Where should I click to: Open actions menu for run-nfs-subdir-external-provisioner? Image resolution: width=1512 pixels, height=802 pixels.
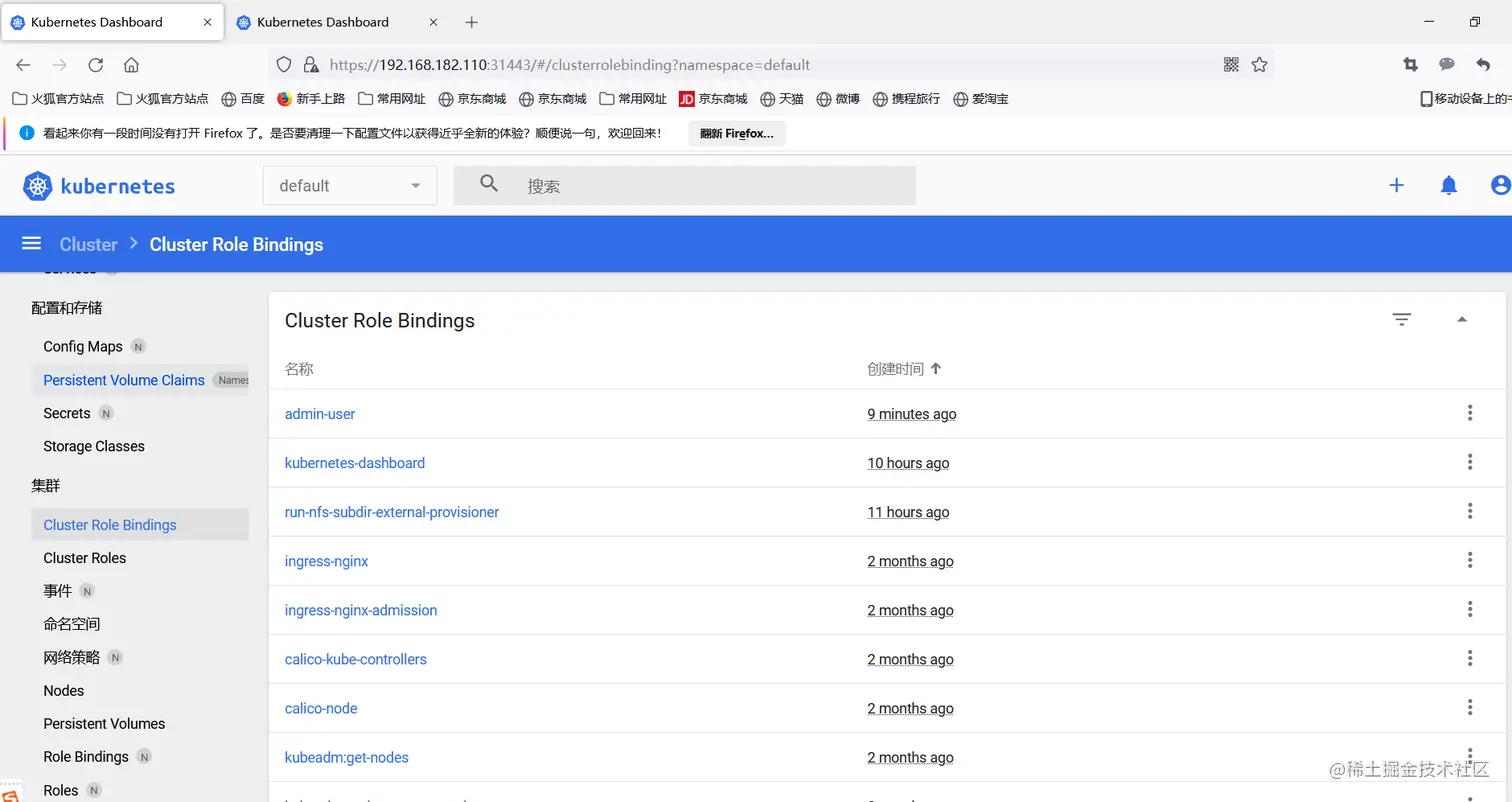point(1470,511)
